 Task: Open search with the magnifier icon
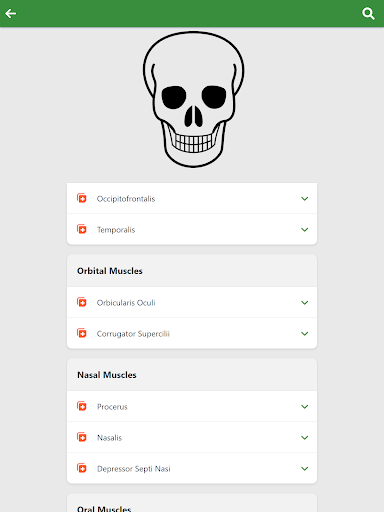(368, 14)
